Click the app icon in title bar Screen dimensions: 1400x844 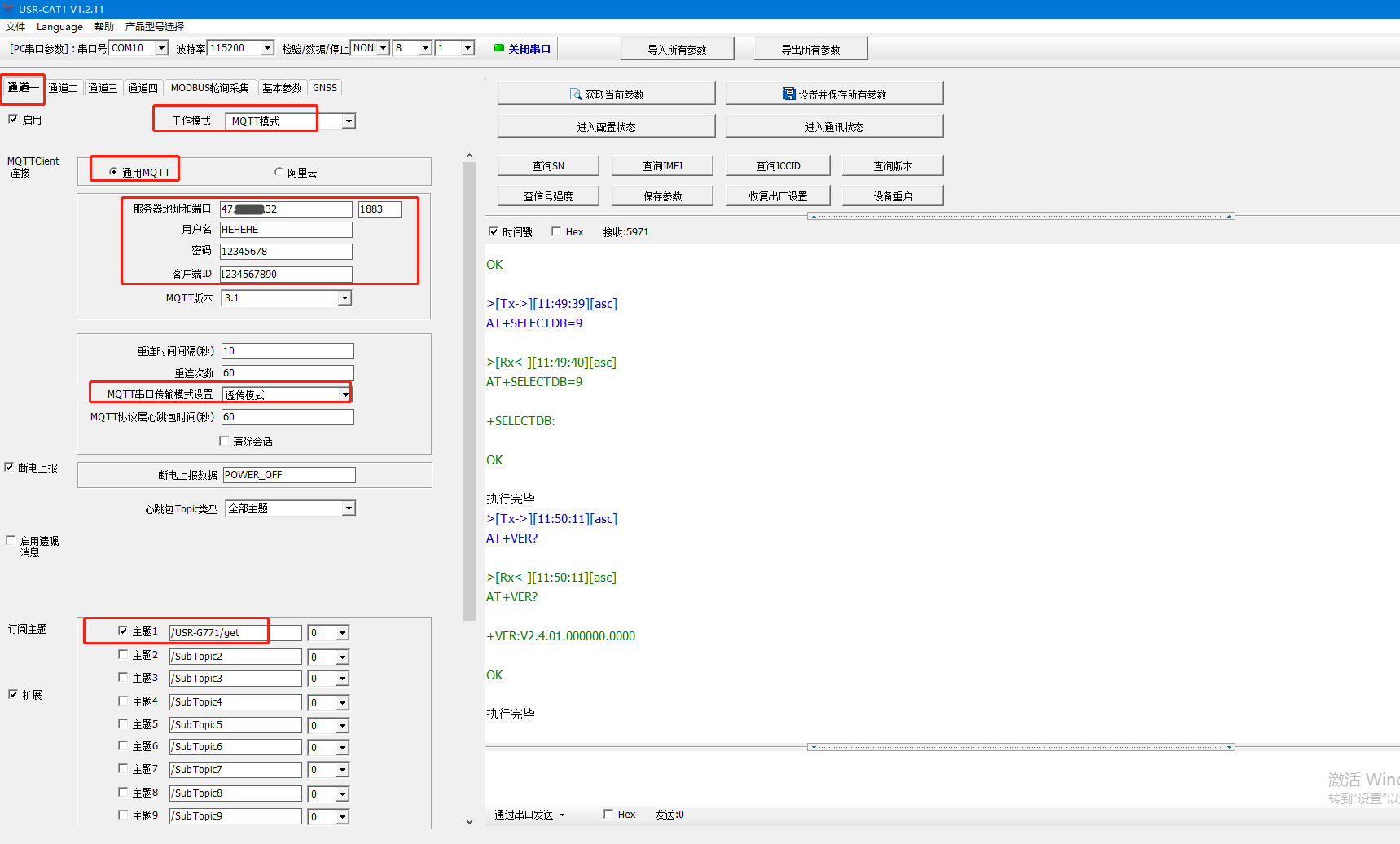(8, 9)
